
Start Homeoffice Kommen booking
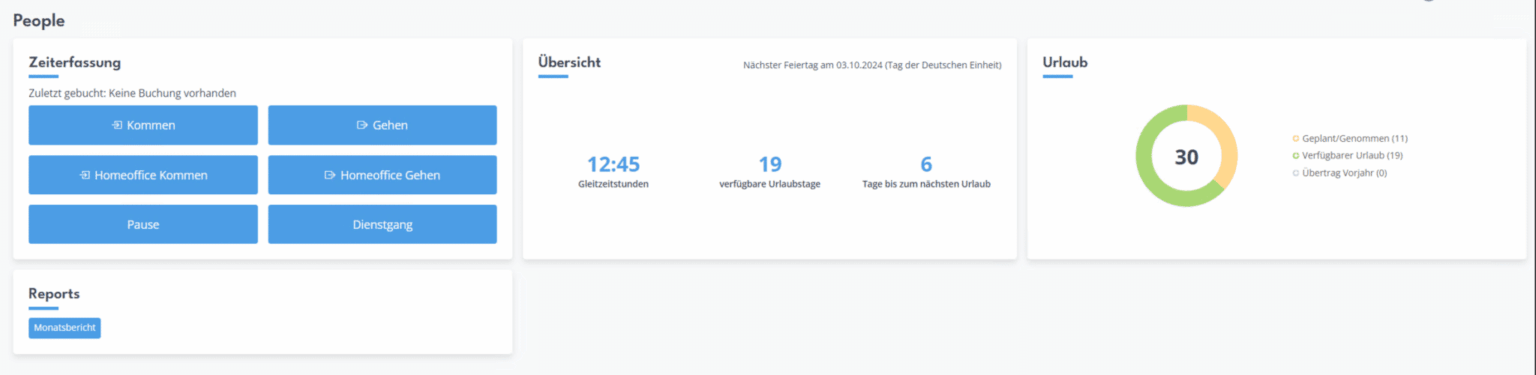click(143, 175)
